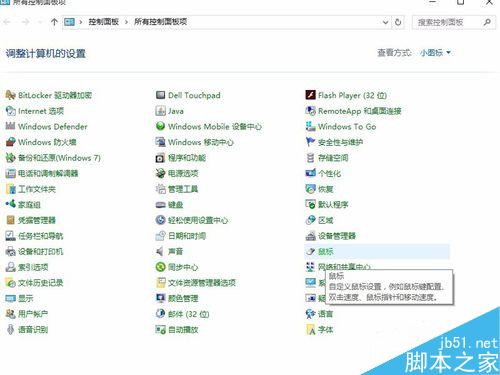Open 用户帐户 link

(x=33, y=314)
